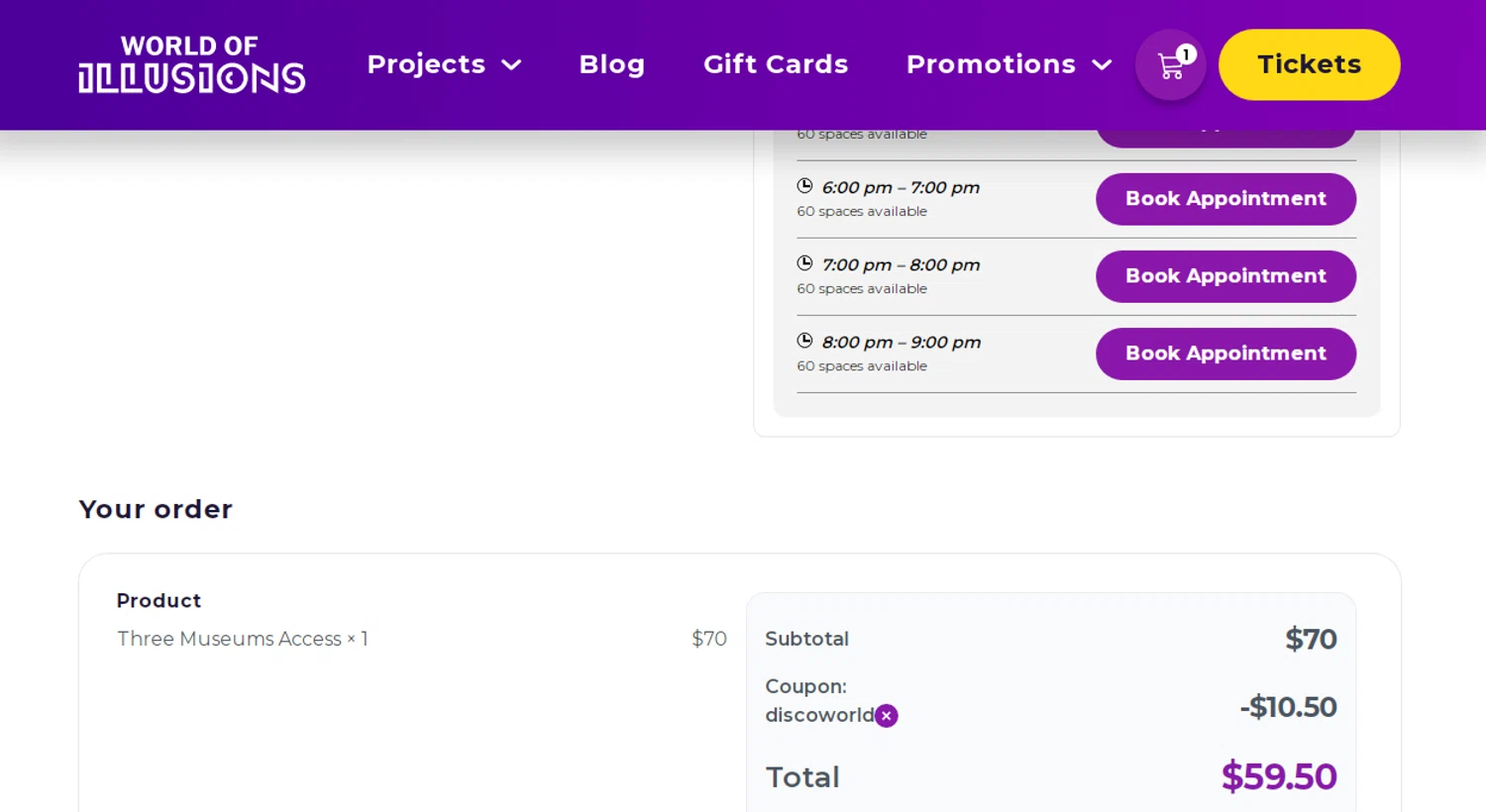Screen dimensions: 1486x812
Task: Book Appointment for 7:00 pm – 8:00 pm
Action: pyautogui.click(x=1225, y=276)
